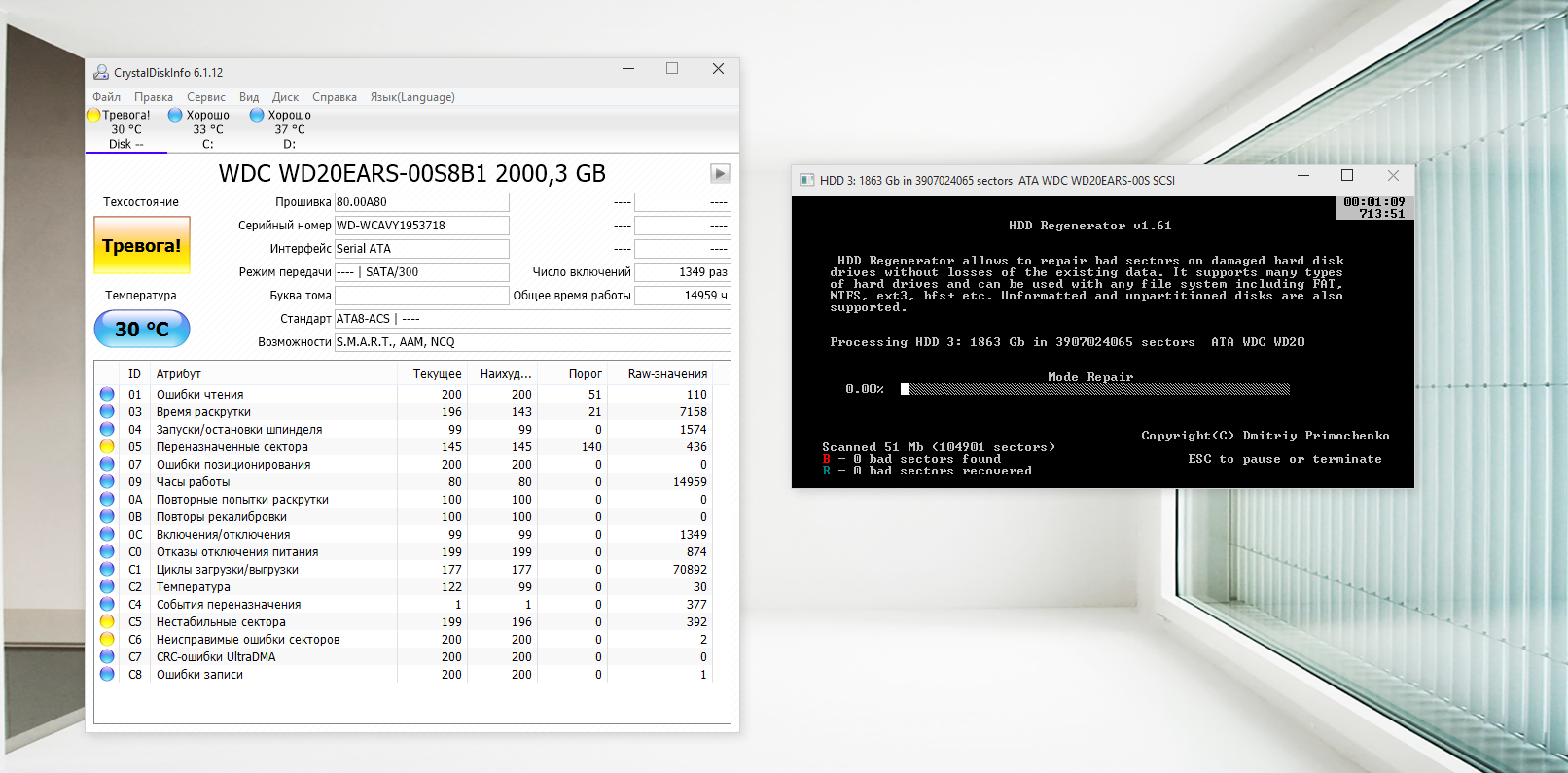Click status orb for attribute 03 Время раскрутки
The width and height of the screenshot is (1568, 773).
107,411
